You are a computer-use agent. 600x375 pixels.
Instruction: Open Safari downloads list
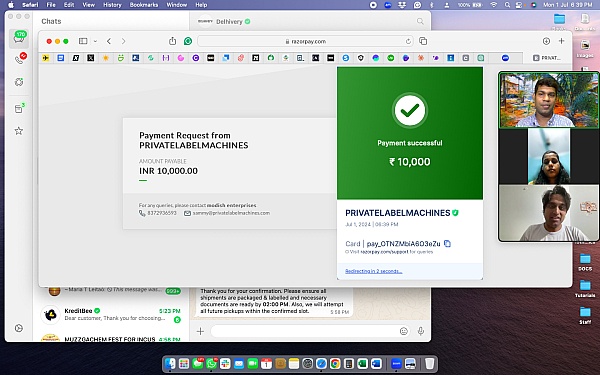546,41
